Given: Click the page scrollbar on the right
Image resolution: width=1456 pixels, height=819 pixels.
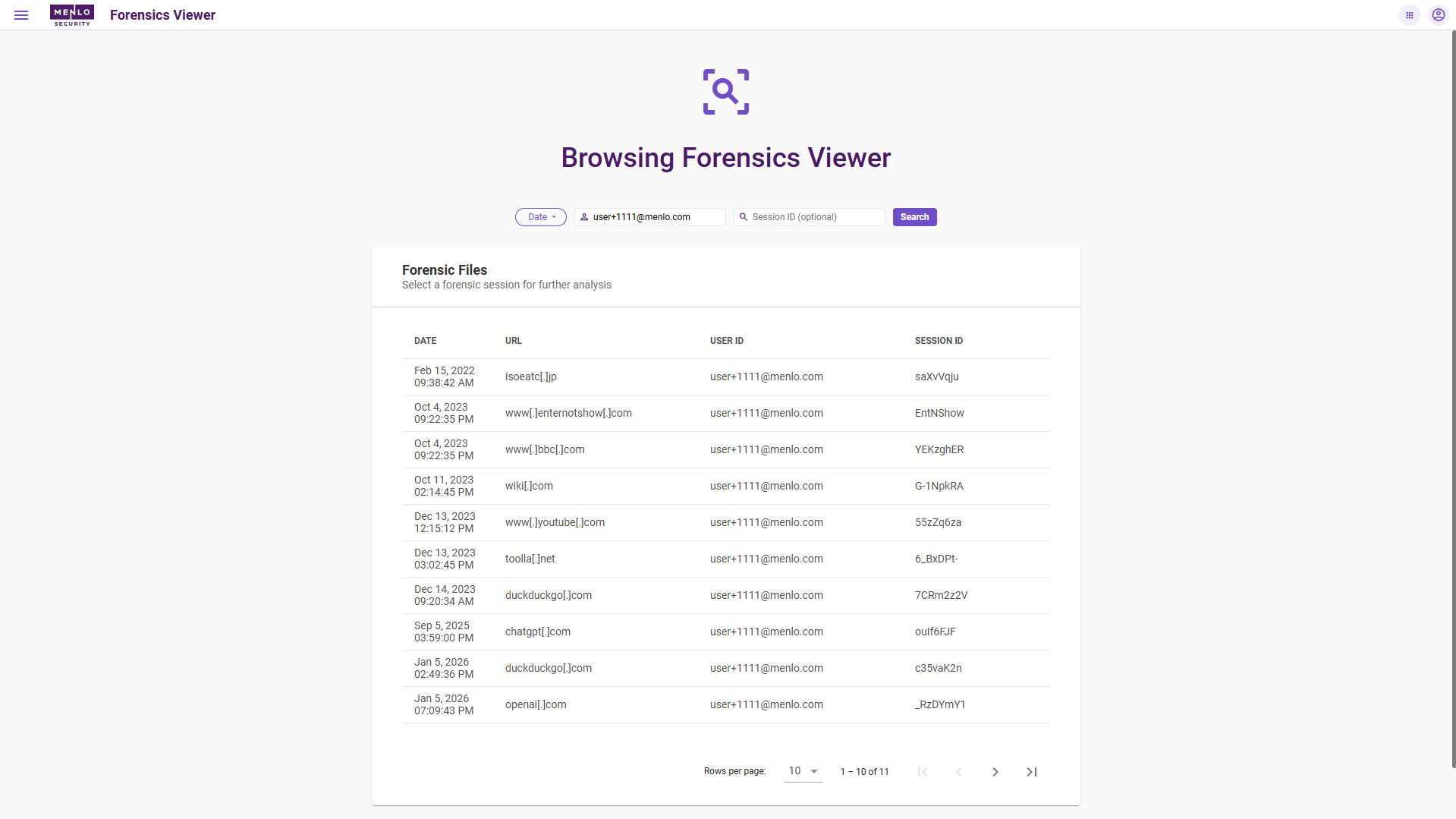Looking at the screenshot, I should [1453, 399].
